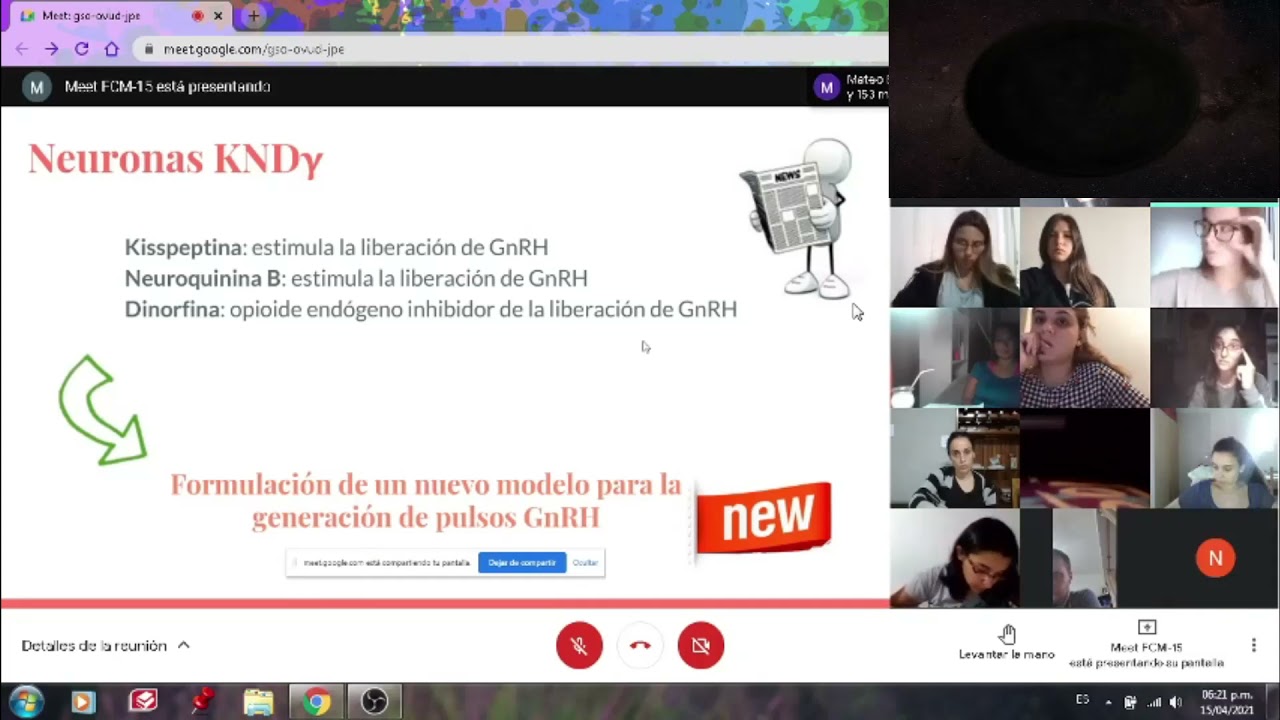Select participant in teal top tile
The image size is (1280, 720).
click(955, 358)
